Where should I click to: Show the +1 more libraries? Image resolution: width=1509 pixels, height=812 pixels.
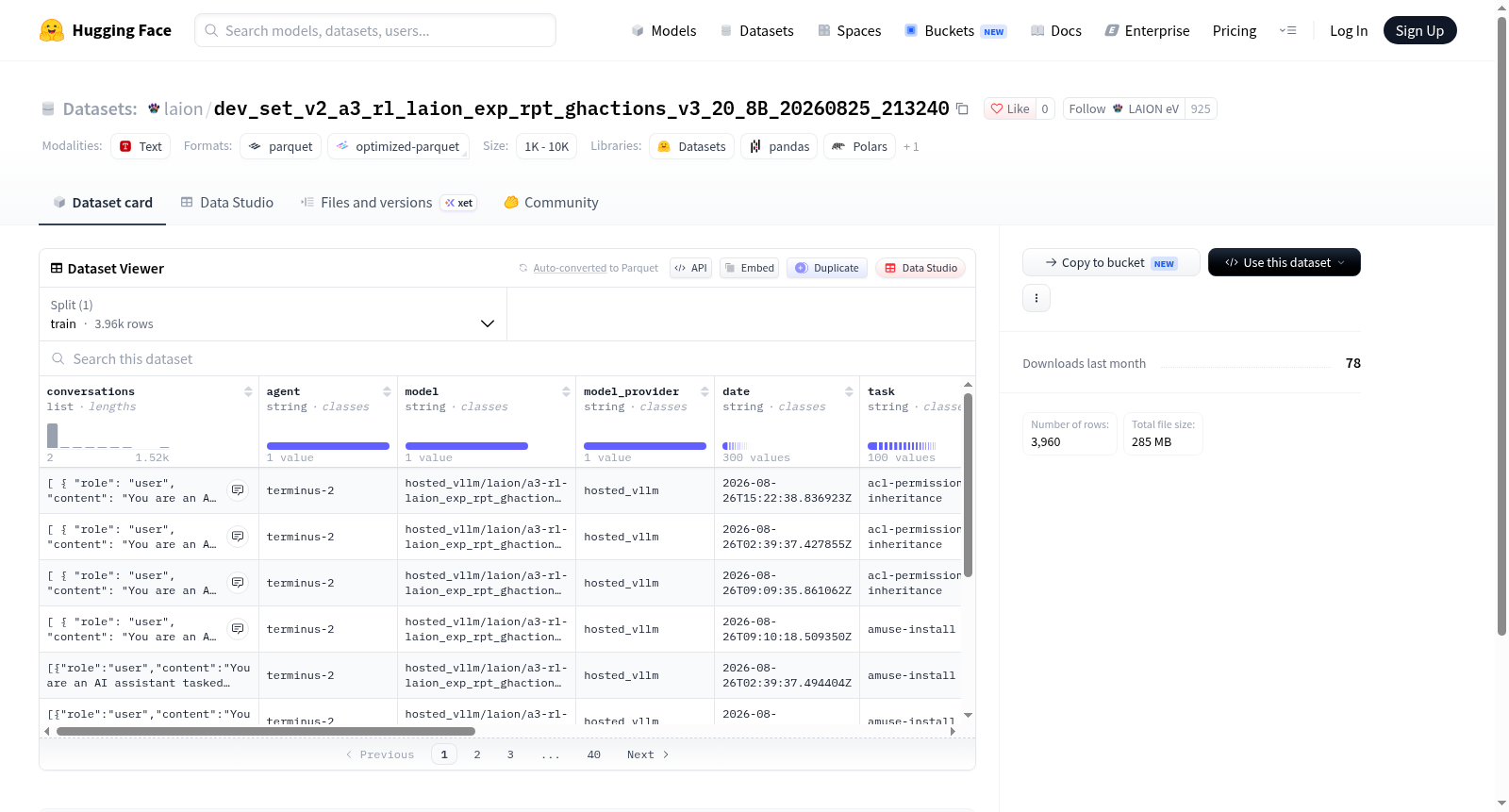click(911, 147)
